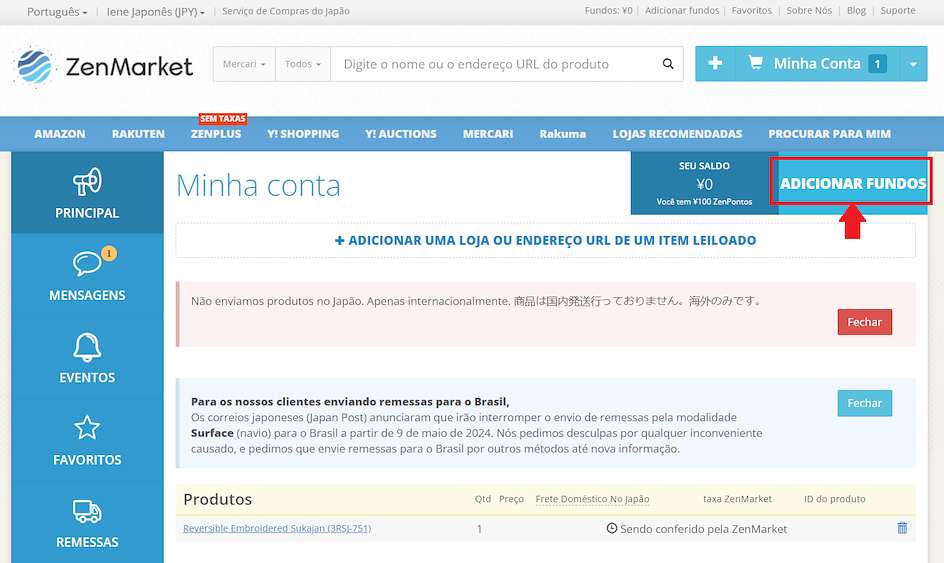Open the Y! SHOPPING menu tab
This screenshot has width=944, height=563.
tap(303, 134)
